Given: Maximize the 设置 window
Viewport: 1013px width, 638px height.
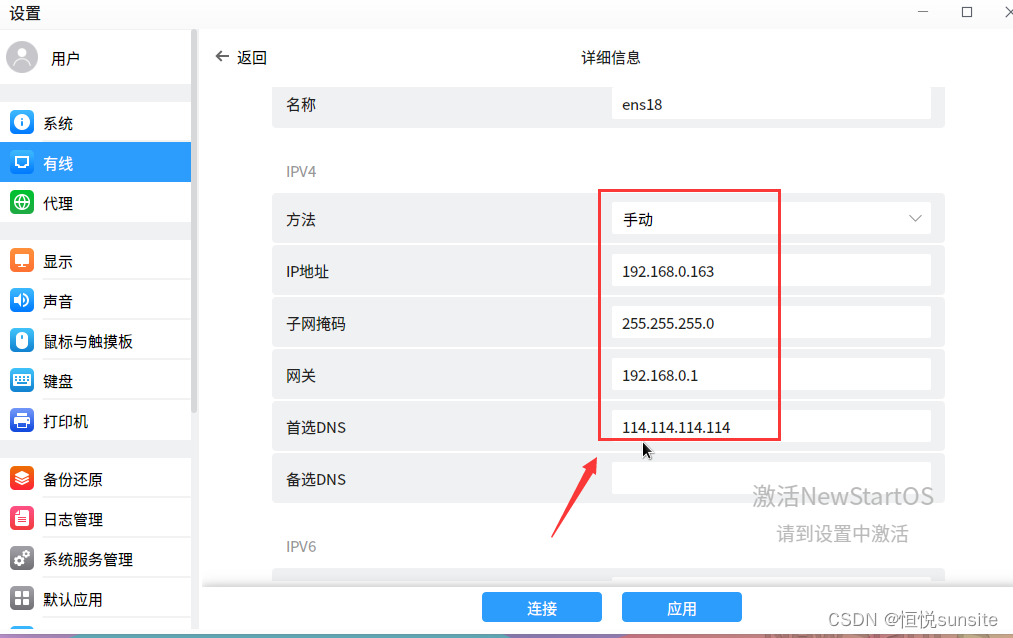Looking at the screenshot, I should pos(966,12).
